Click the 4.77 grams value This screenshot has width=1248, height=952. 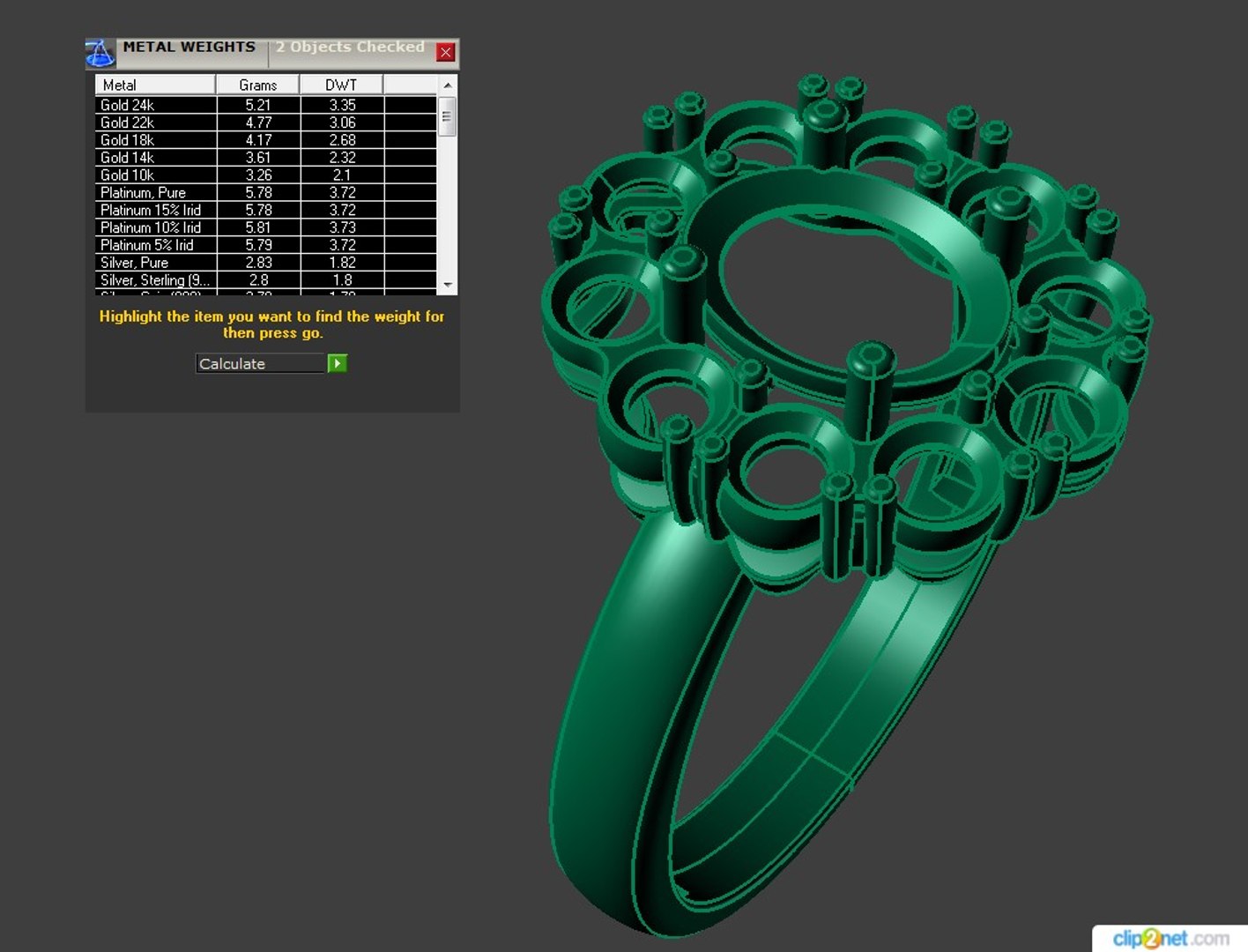tap(258, 123)
